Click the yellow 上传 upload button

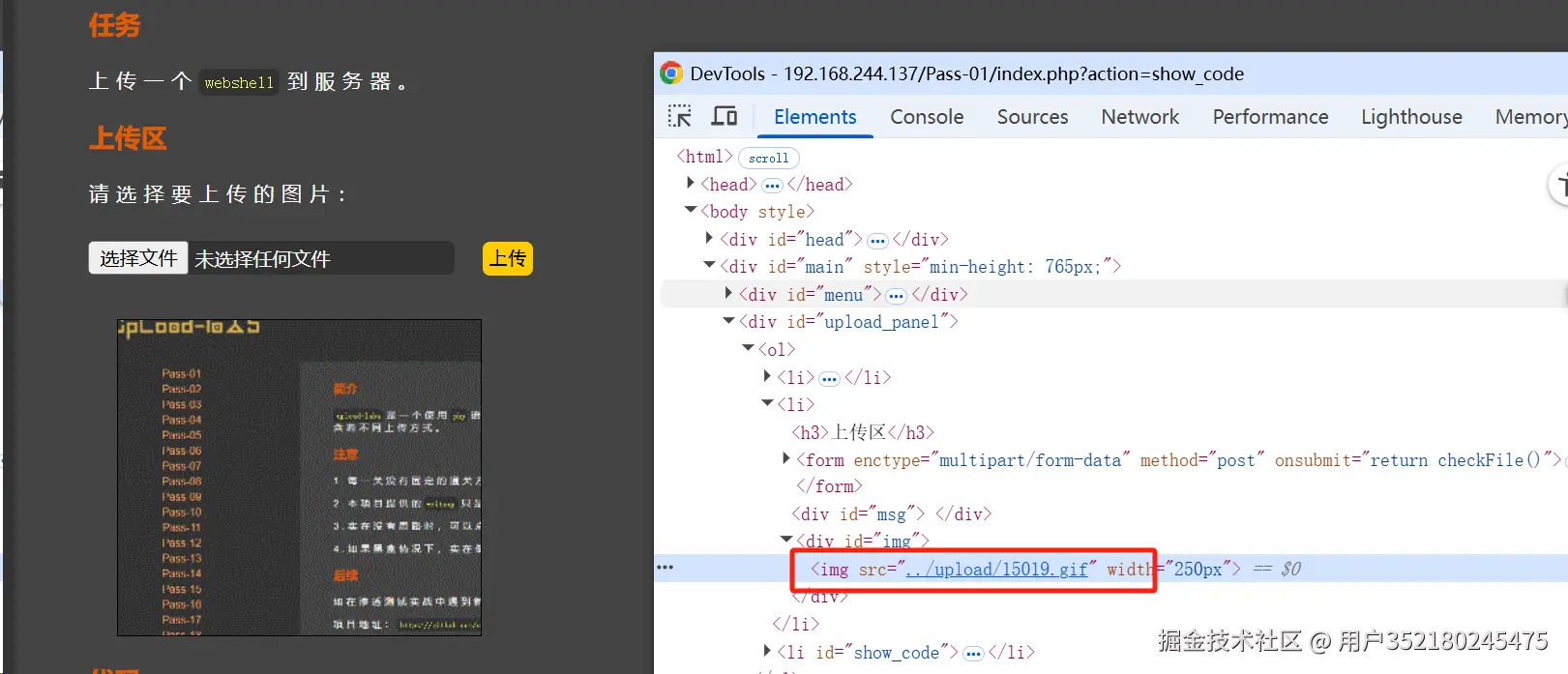coord(508,258)
